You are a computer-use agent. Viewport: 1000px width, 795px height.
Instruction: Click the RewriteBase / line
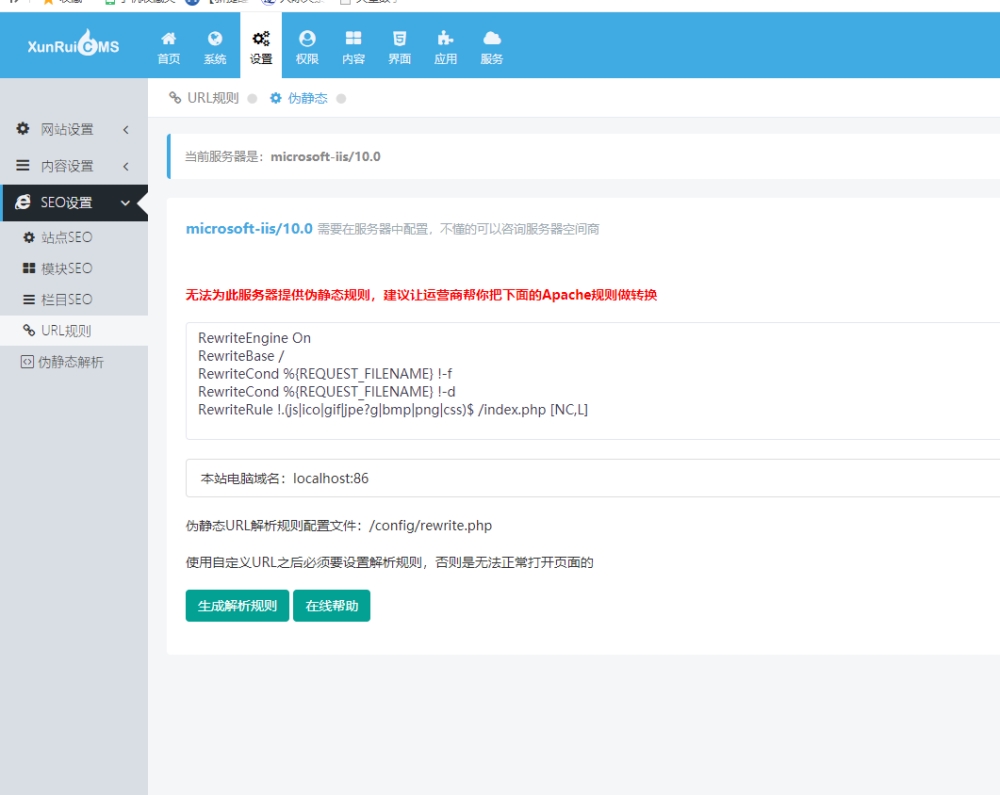[x=241, y=356]
